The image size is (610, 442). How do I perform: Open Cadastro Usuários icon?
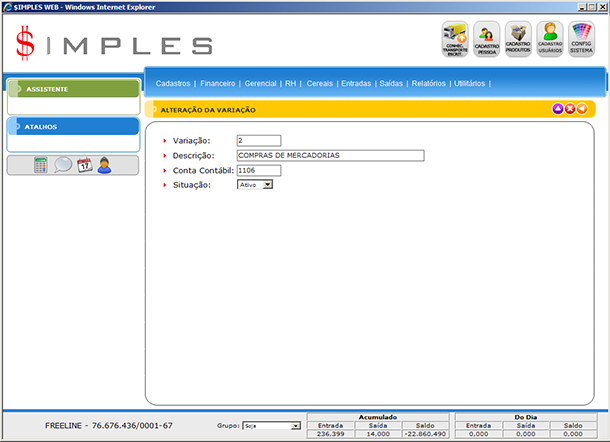pos(549,38)
